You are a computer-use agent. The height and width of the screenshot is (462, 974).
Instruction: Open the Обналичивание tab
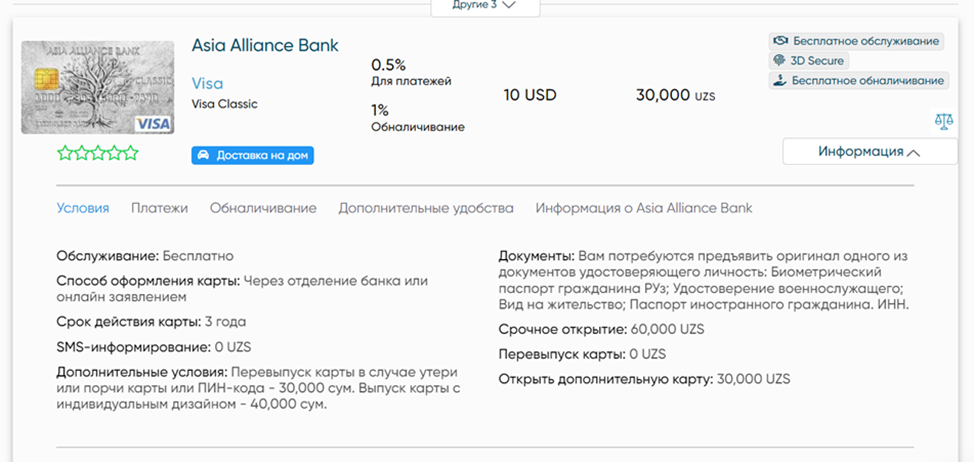coord(263,208)
